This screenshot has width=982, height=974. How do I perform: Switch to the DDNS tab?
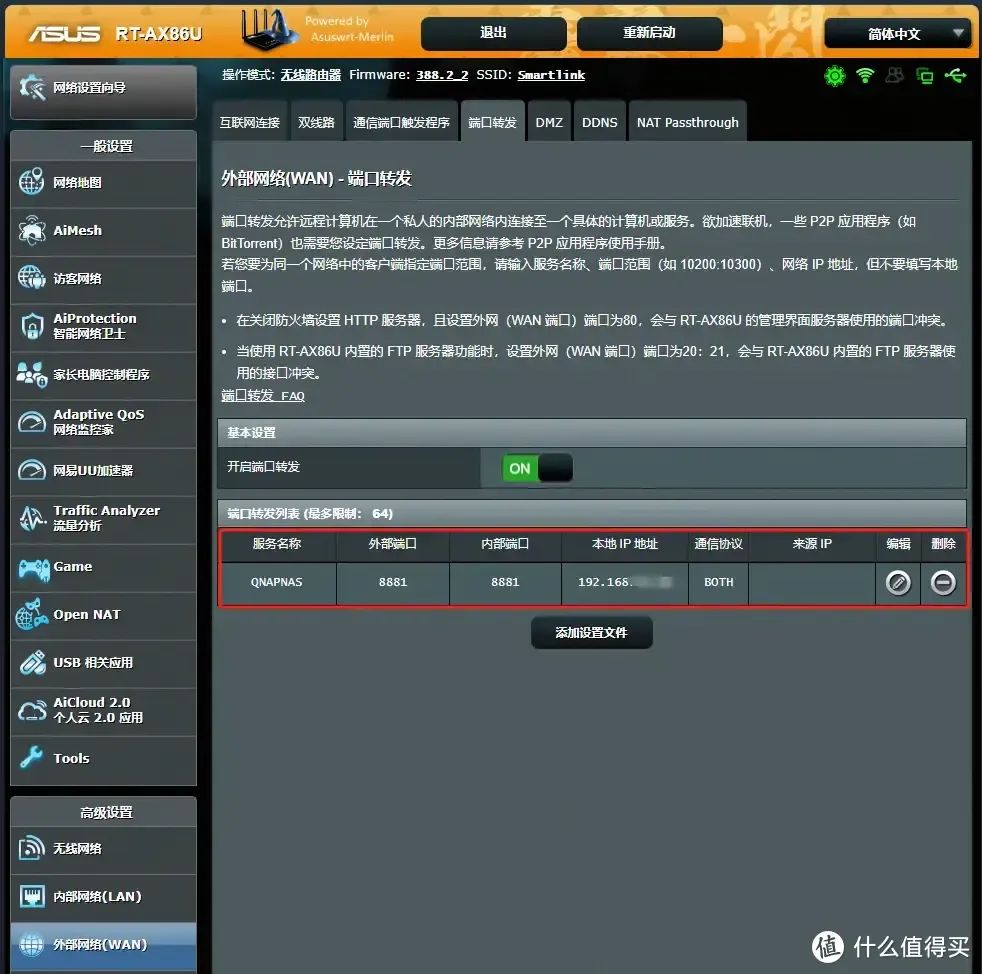[x=599, y=121]
